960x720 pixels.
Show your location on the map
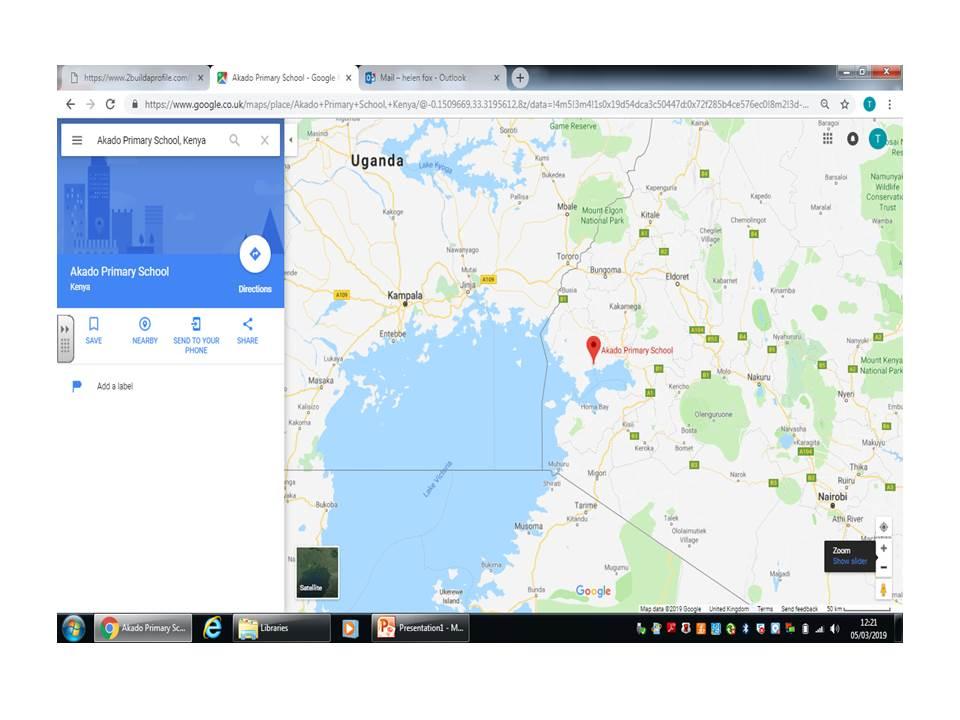(883, 527)
